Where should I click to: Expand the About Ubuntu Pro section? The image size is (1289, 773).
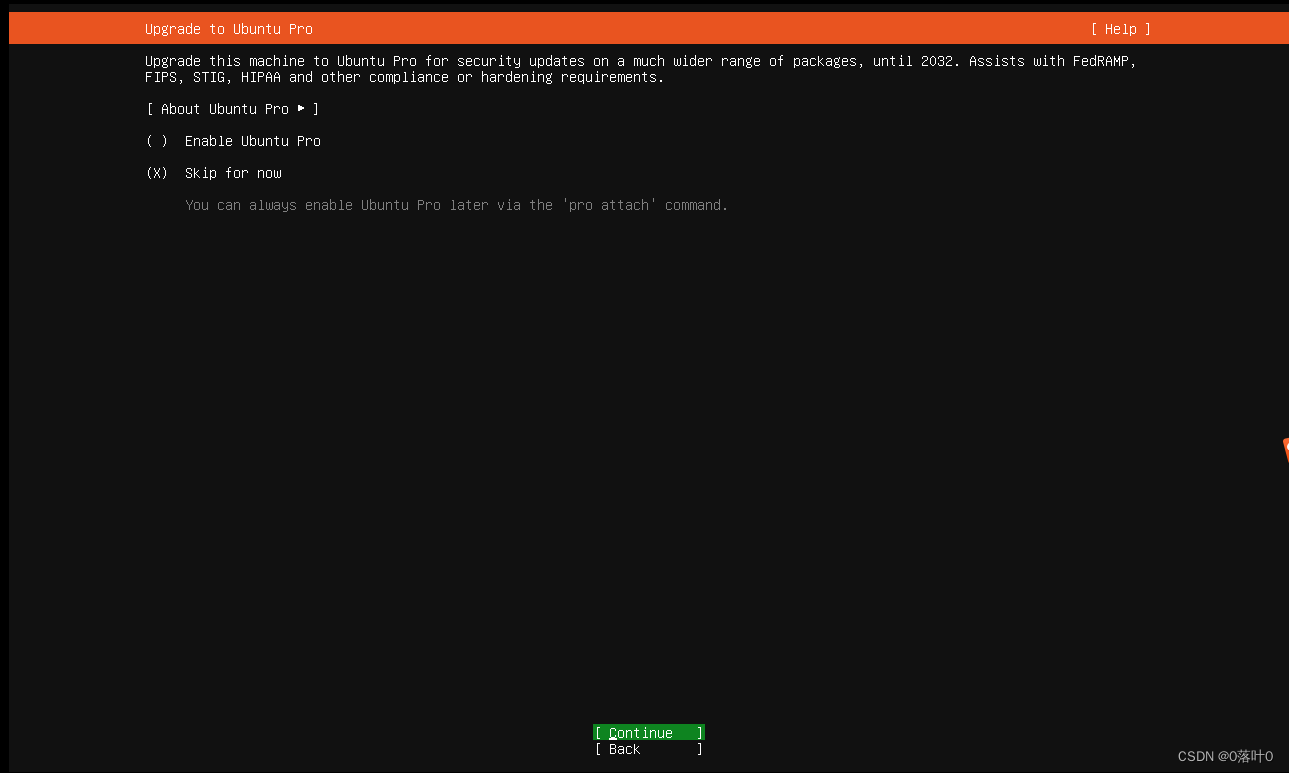[233, 109]
